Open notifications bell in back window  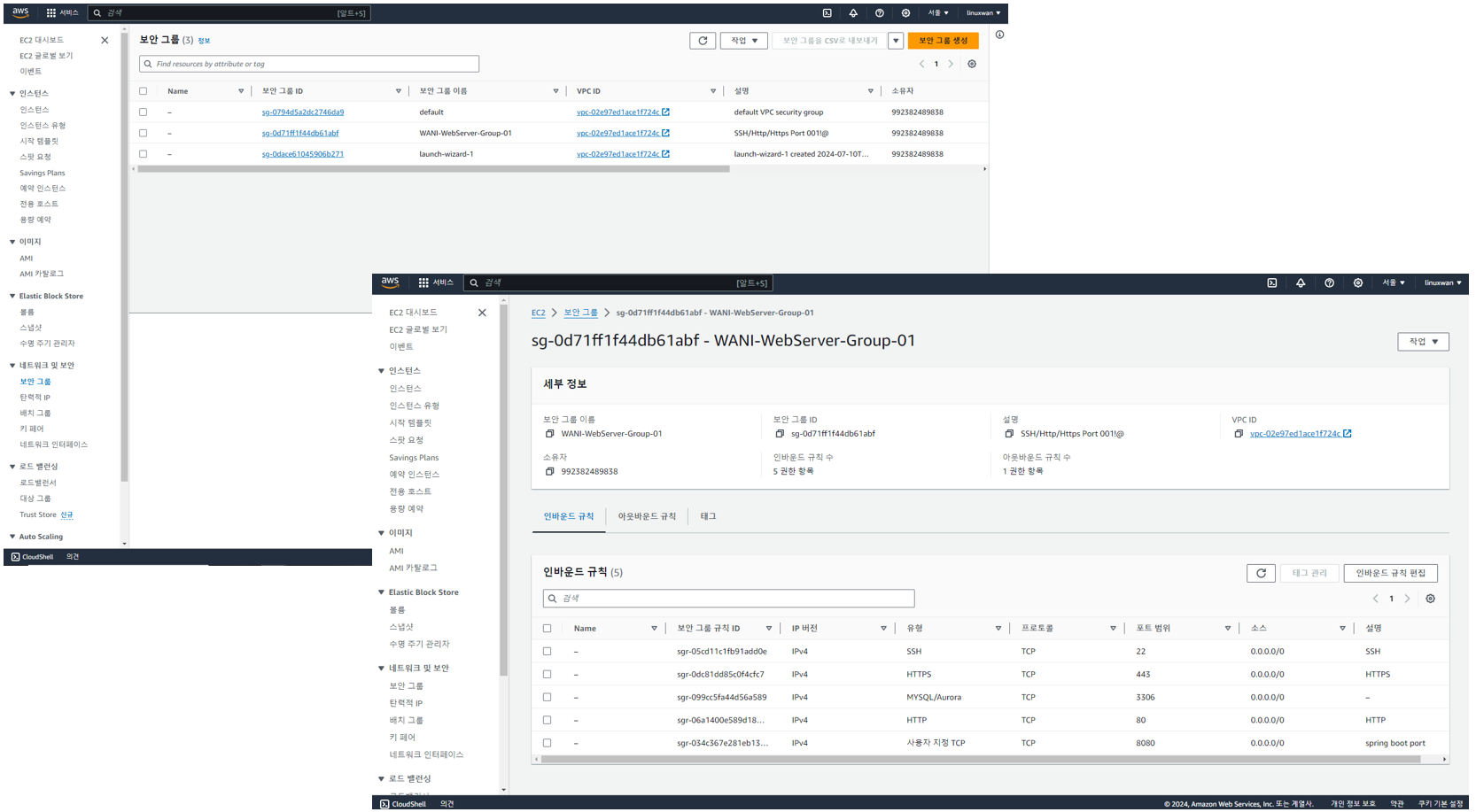853,13
